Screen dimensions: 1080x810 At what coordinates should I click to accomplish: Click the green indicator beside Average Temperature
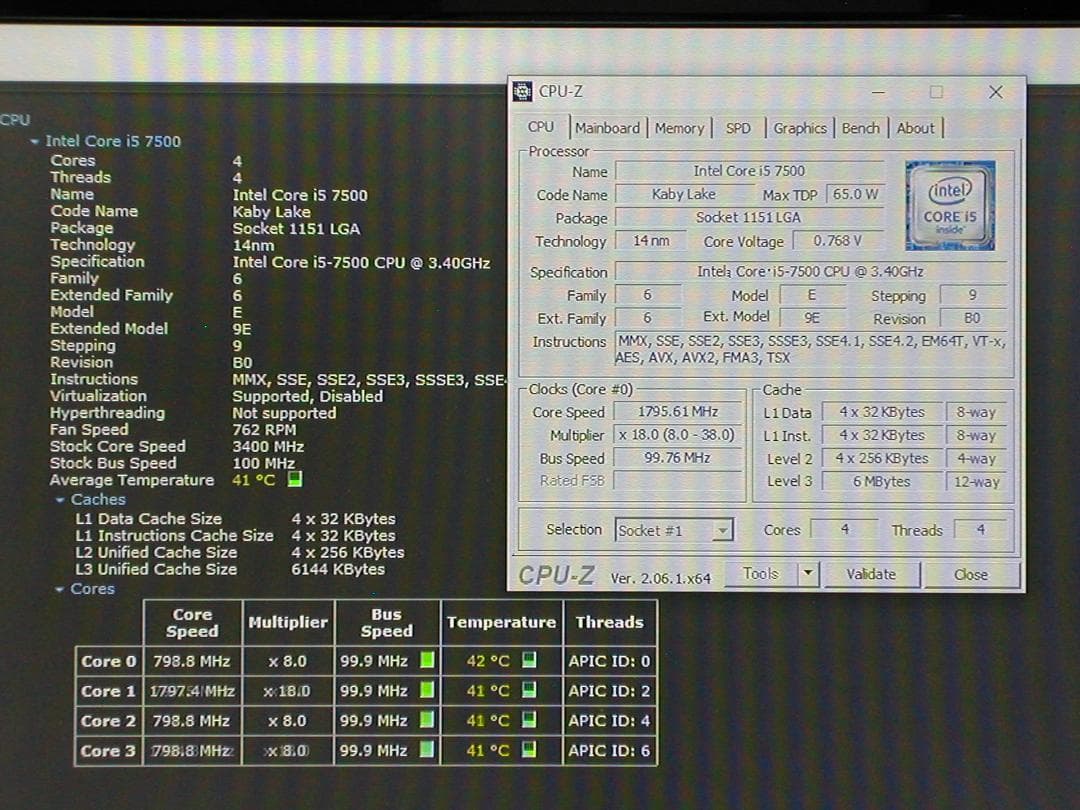pos(295,479)
